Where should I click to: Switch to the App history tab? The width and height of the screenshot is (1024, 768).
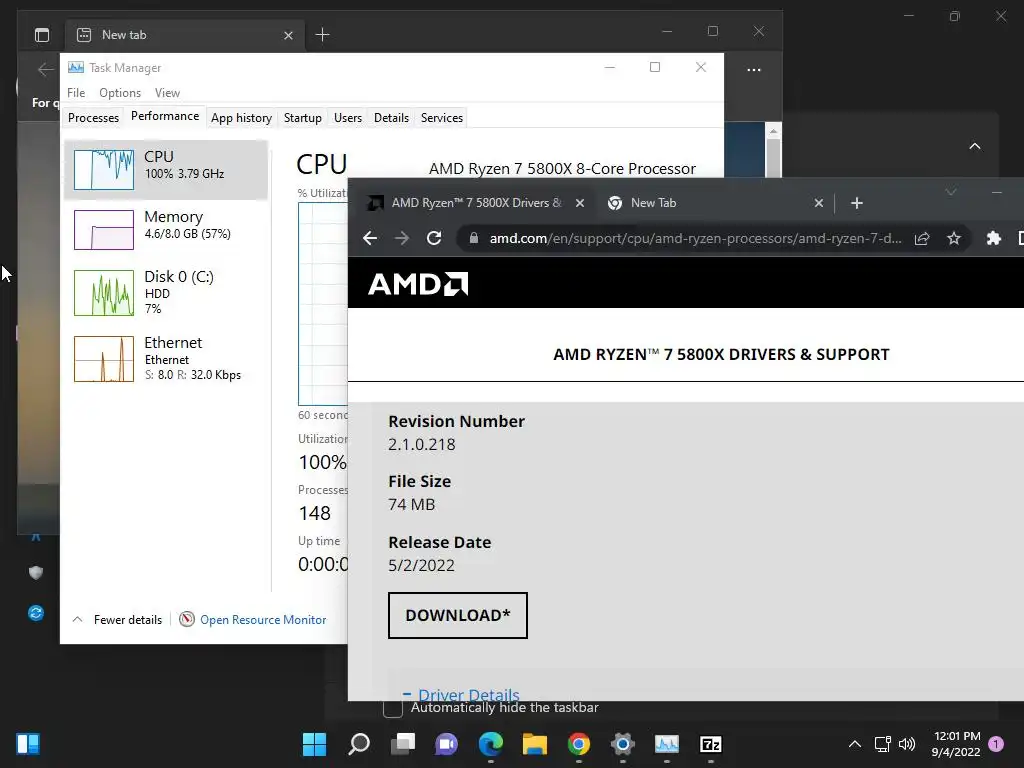coord(241,118)
